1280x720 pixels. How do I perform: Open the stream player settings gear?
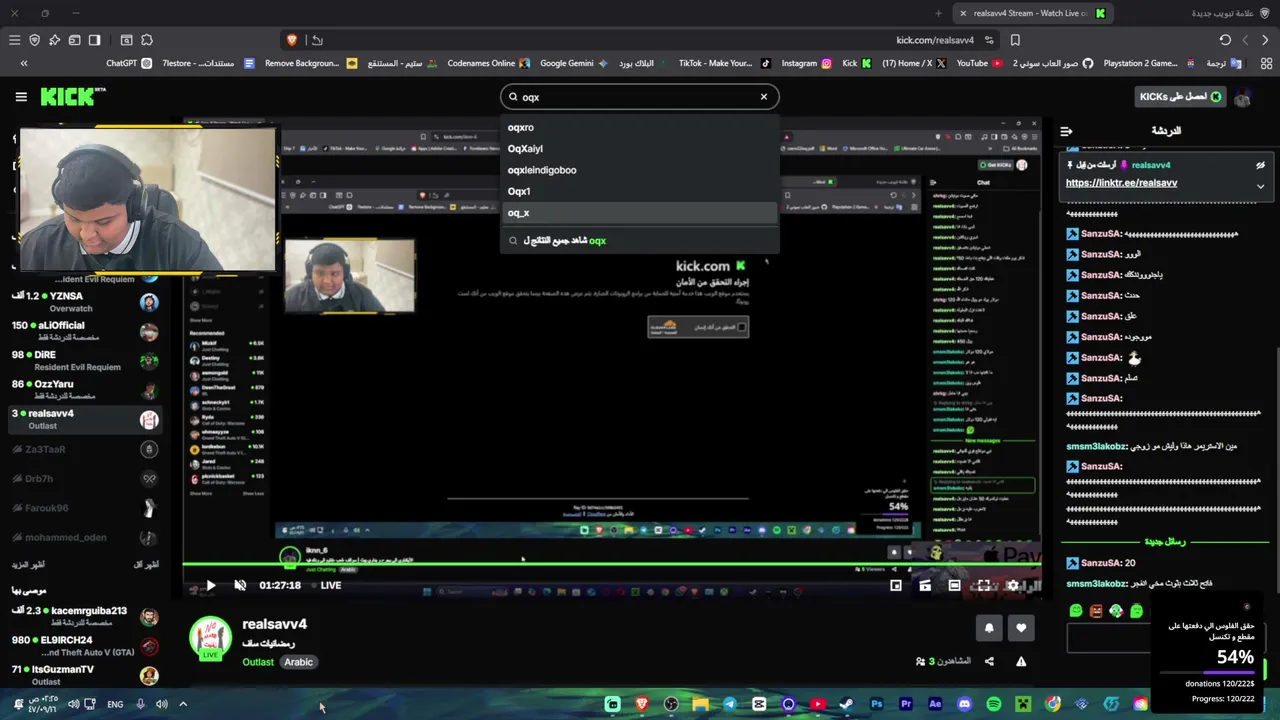[x=1012, y=586]
